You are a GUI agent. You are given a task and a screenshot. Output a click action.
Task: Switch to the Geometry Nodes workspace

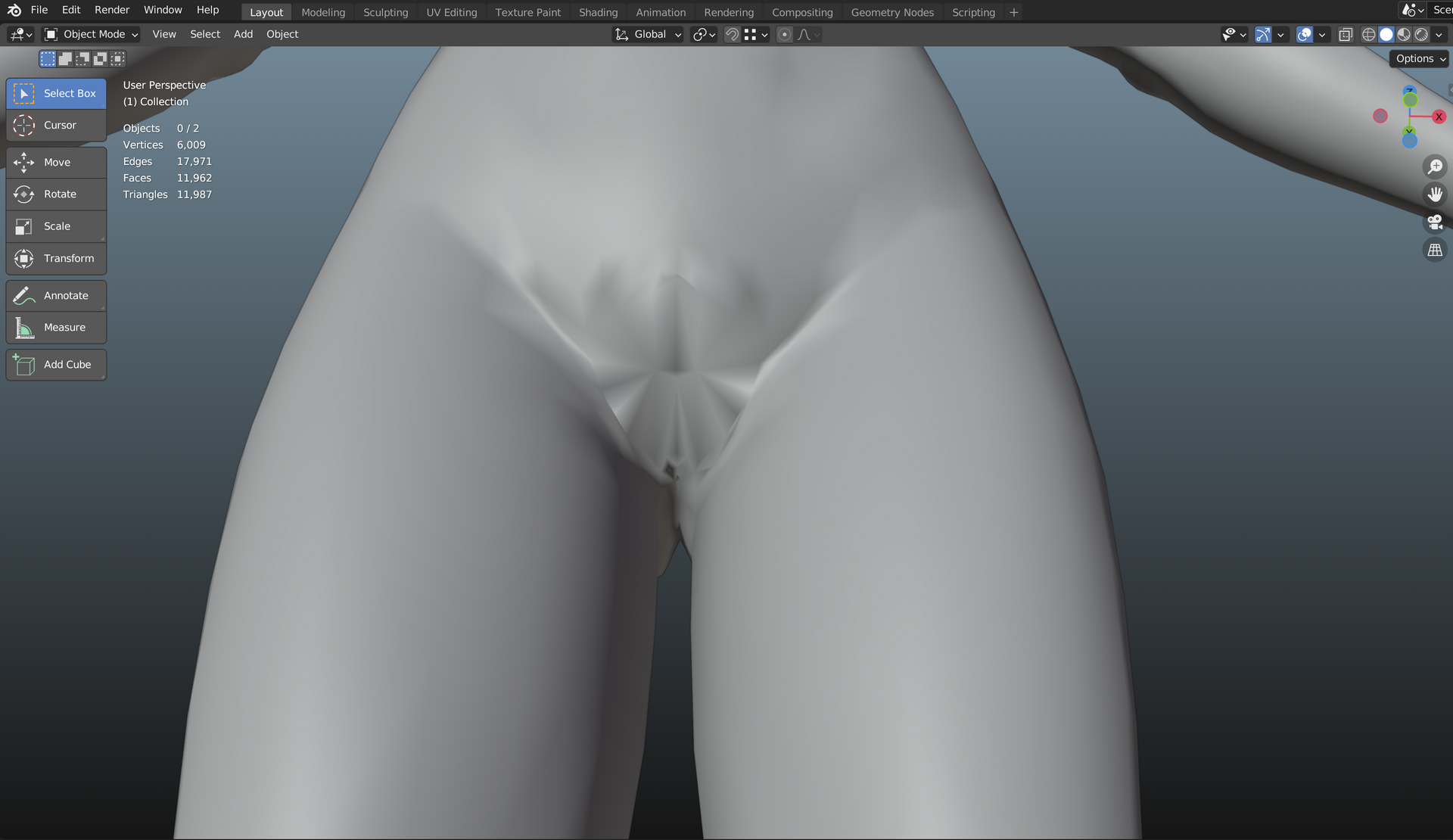tap(892, 13)
